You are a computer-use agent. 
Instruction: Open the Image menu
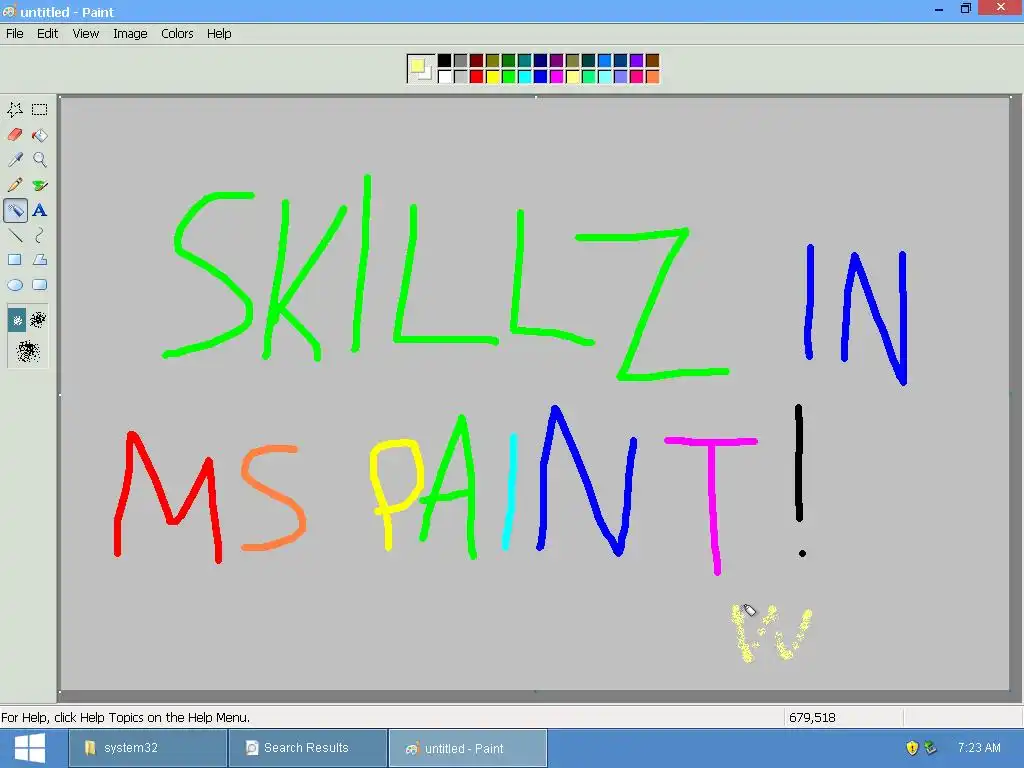130,33
